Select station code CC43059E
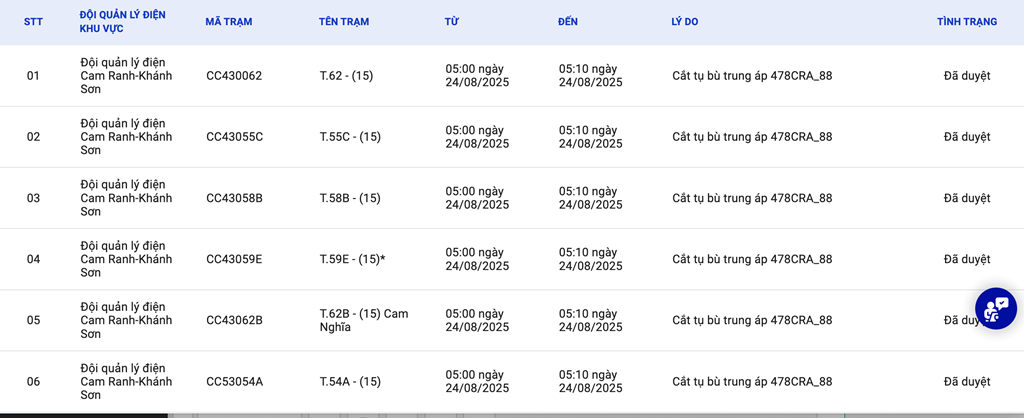This screenshot has height=418, width=1024. pyautogui.click(x=234, y=259)
